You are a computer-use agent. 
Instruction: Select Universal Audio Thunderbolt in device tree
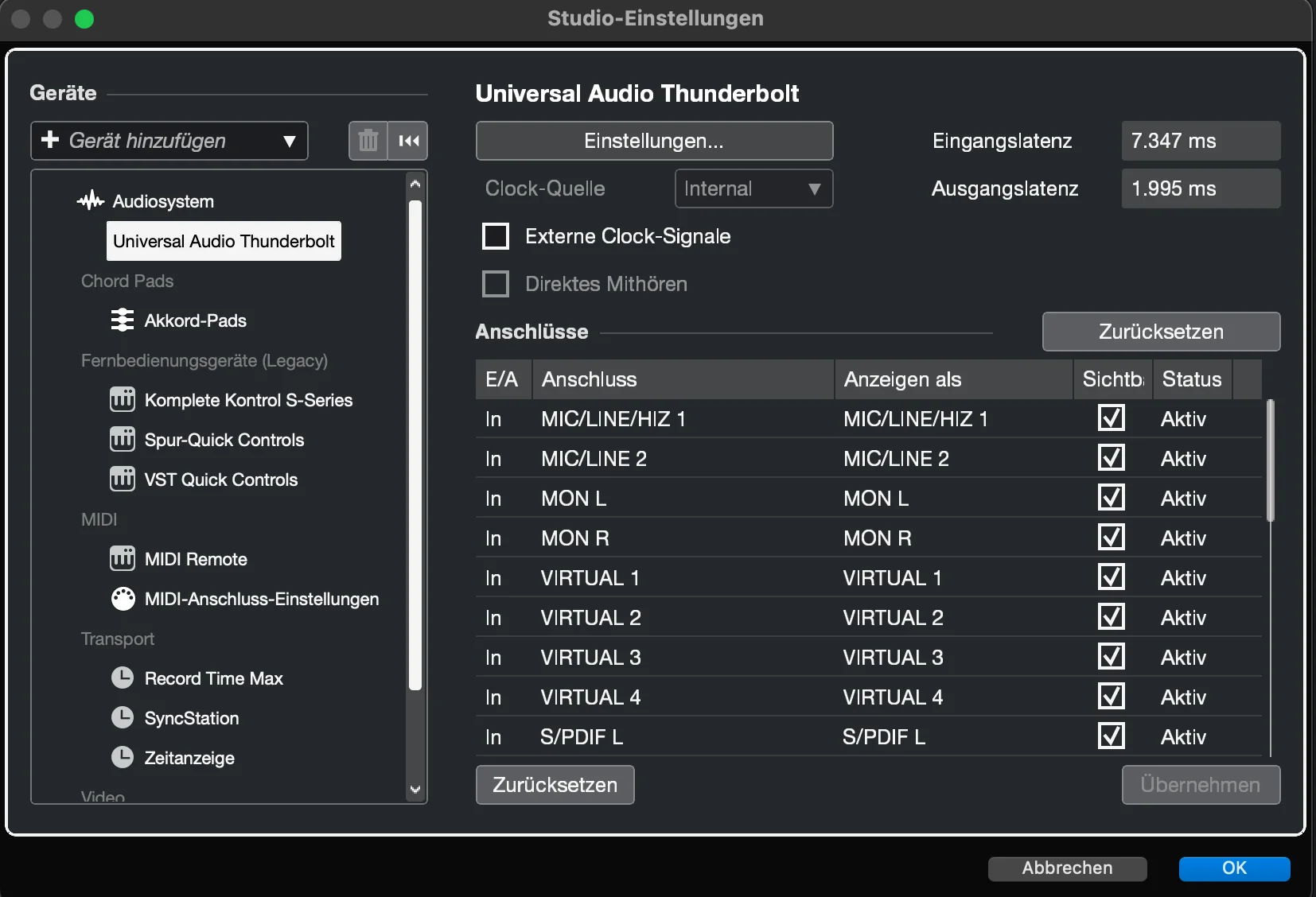tap(224, 241)
